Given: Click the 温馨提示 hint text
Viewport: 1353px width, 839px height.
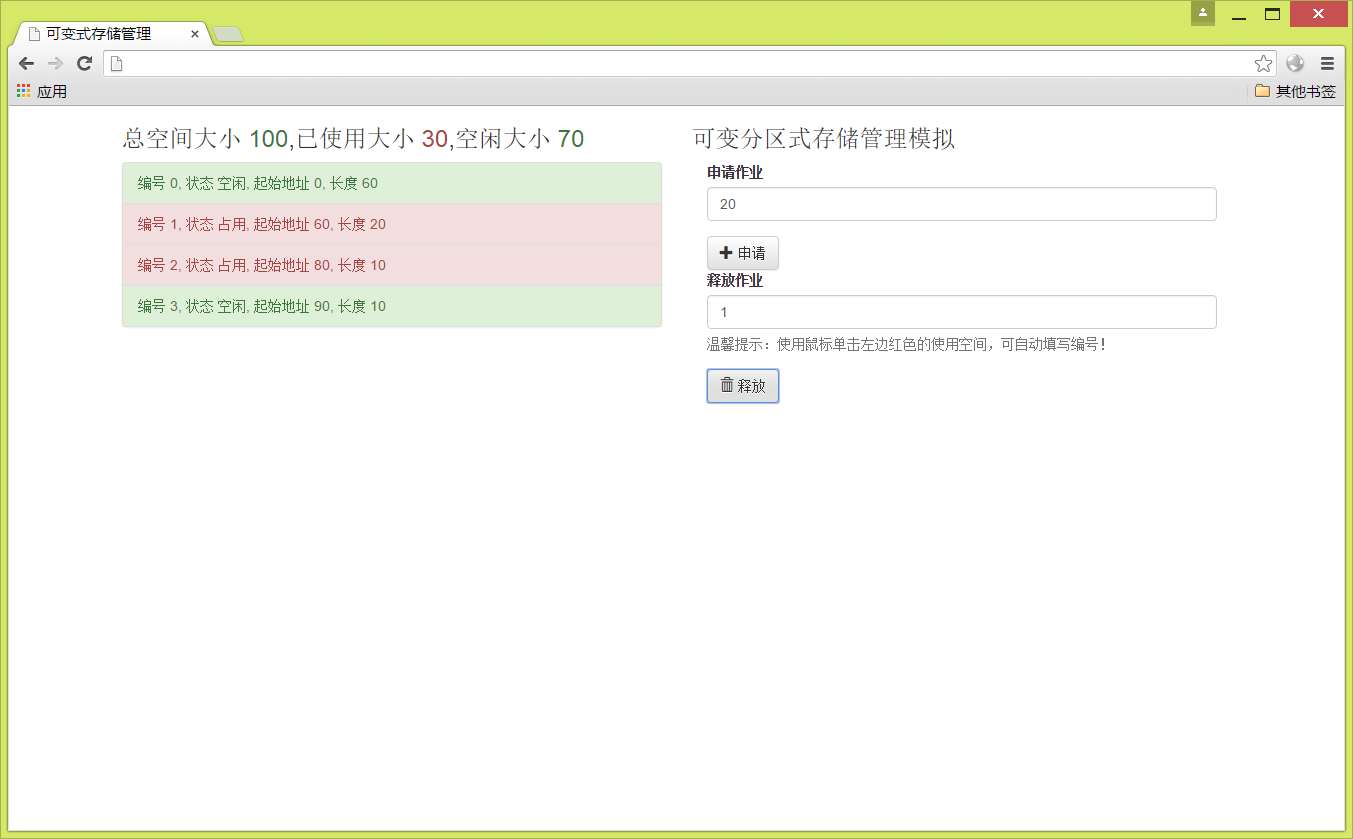Looking at the screenshot, I should pyautogui.click(x=907, y=345).
